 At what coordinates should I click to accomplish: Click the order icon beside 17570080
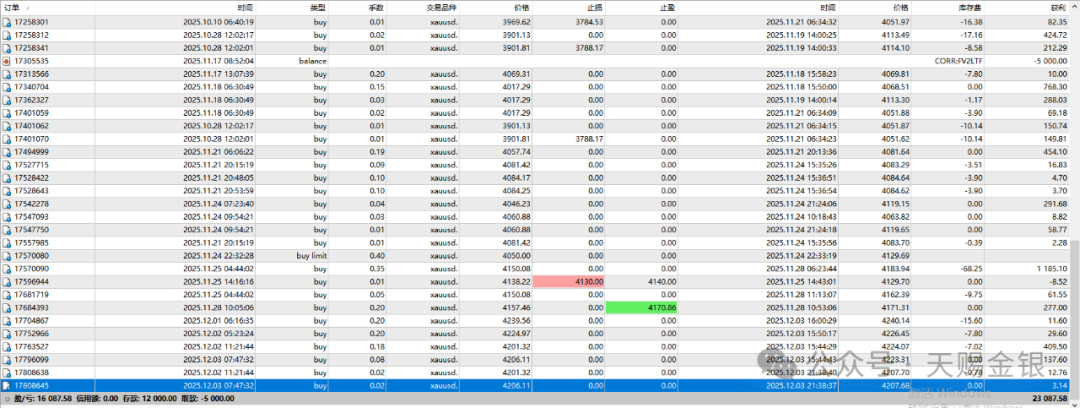7,256
